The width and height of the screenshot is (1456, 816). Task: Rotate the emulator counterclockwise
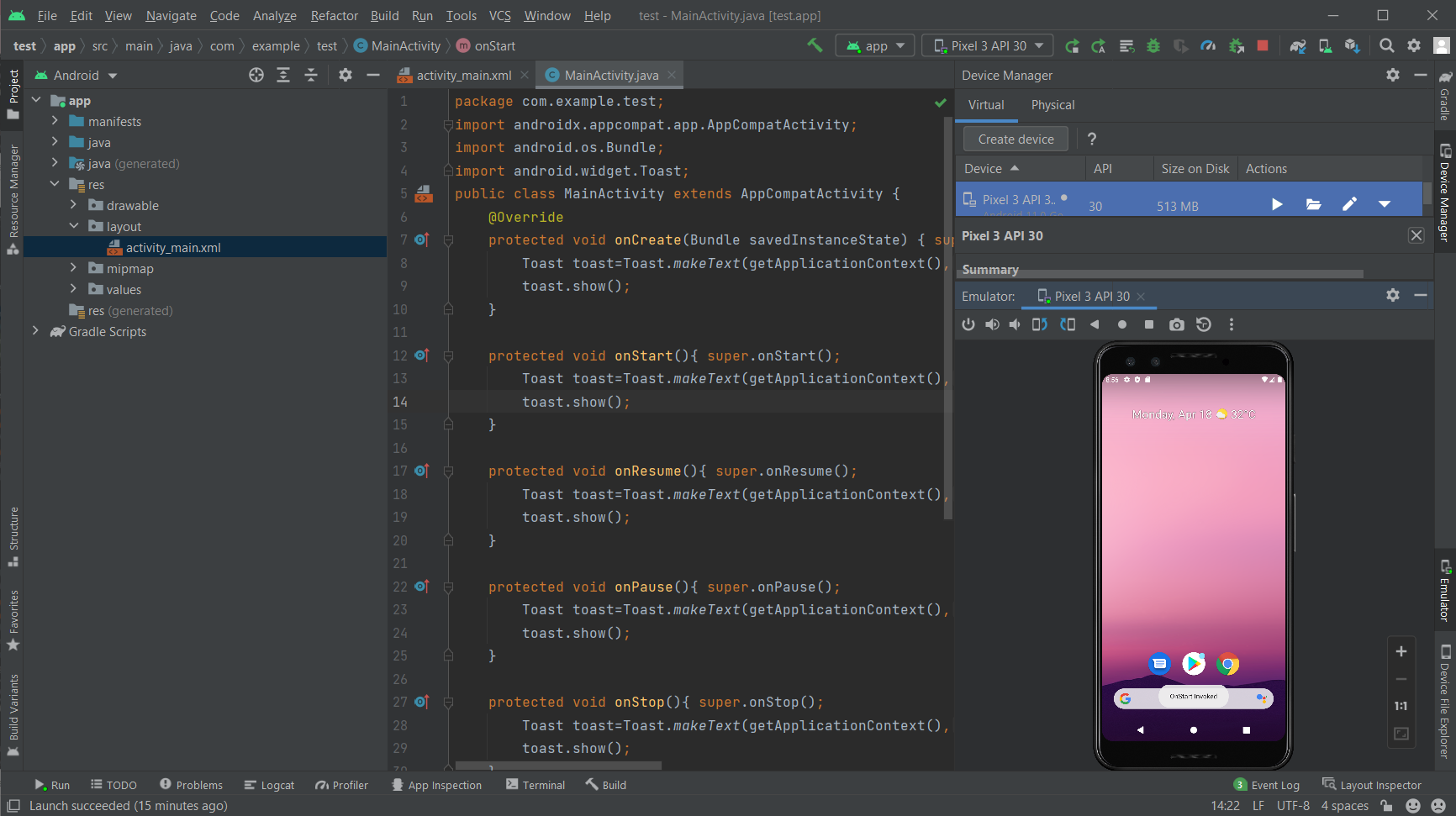click(1039, 324)
